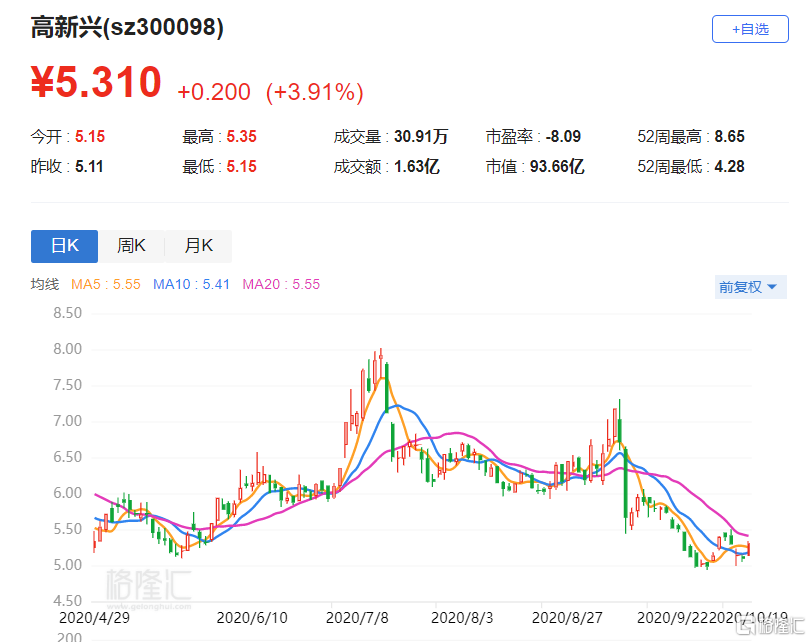
Task: Click the 今开 value 5.15
Action: 90,137
